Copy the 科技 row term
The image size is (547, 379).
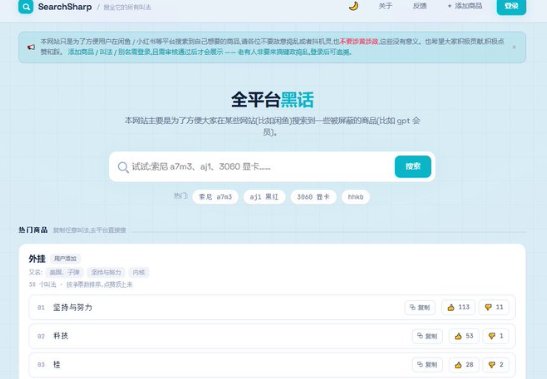(x=427, y=336)
